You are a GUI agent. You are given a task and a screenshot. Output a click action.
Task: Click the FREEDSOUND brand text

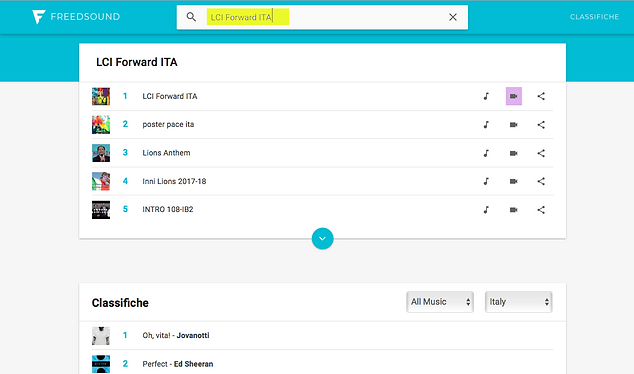click(x=85, y=17)
